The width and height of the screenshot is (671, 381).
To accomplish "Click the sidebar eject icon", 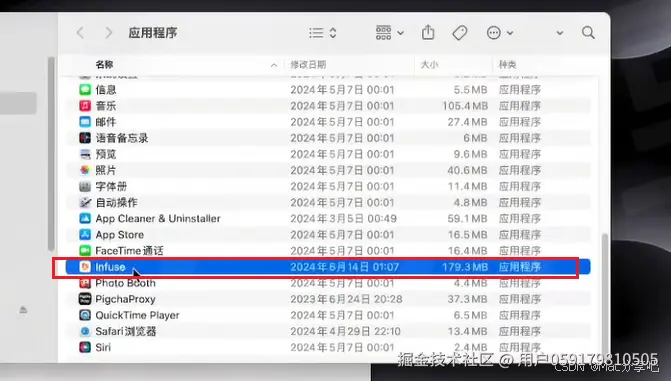I will (x=24, y=310).
